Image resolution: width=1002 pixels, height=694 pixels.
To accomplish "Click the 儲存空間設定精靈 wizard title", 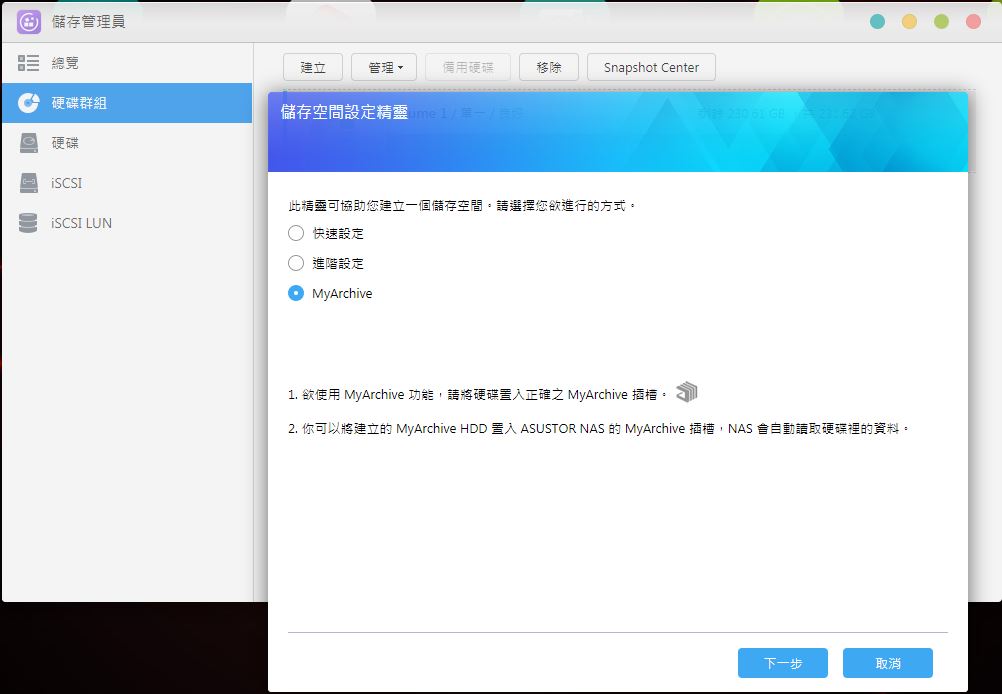I will pos(344,112).
